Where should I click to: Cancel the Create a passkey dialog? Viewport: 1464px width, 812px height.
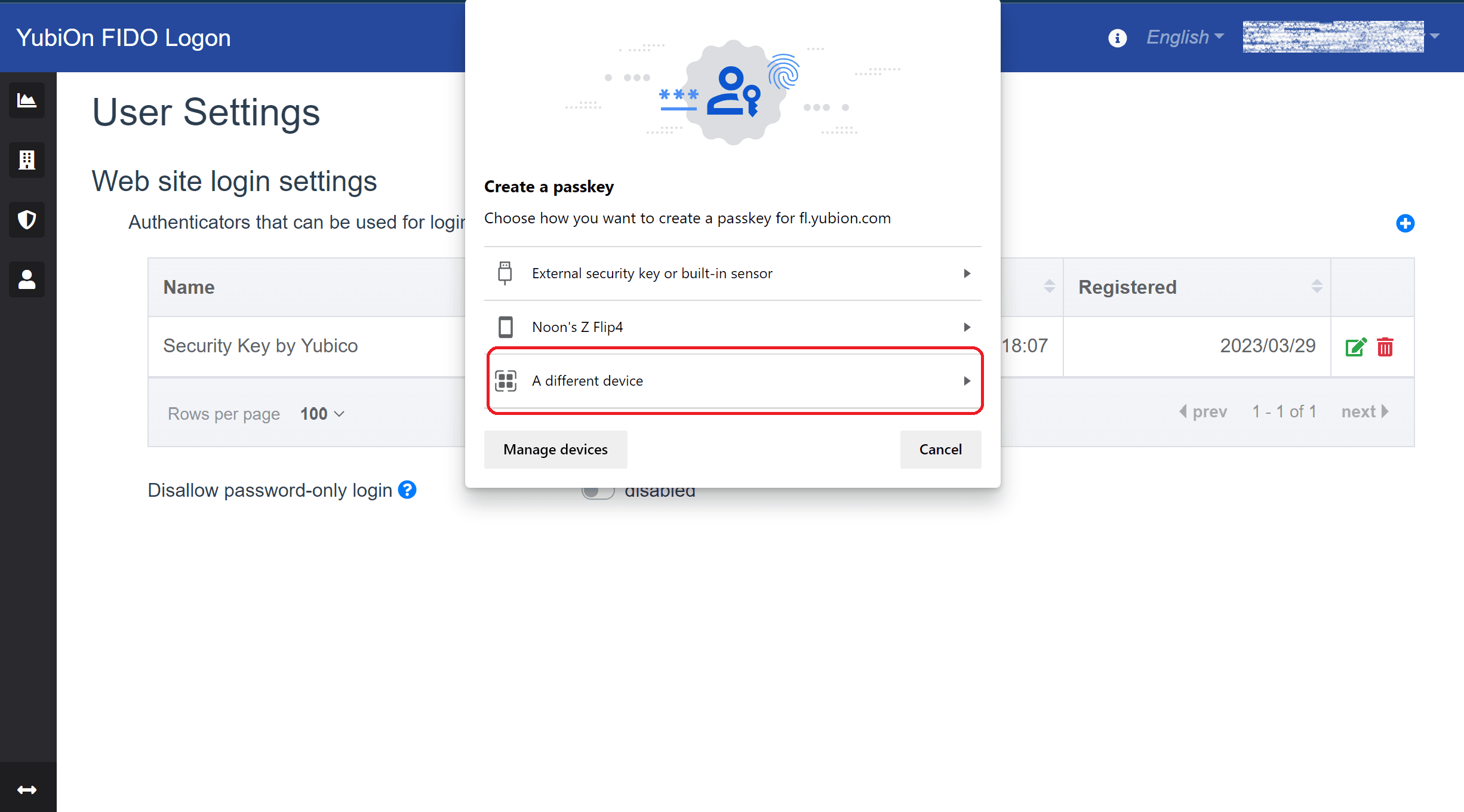coord(940,450)
